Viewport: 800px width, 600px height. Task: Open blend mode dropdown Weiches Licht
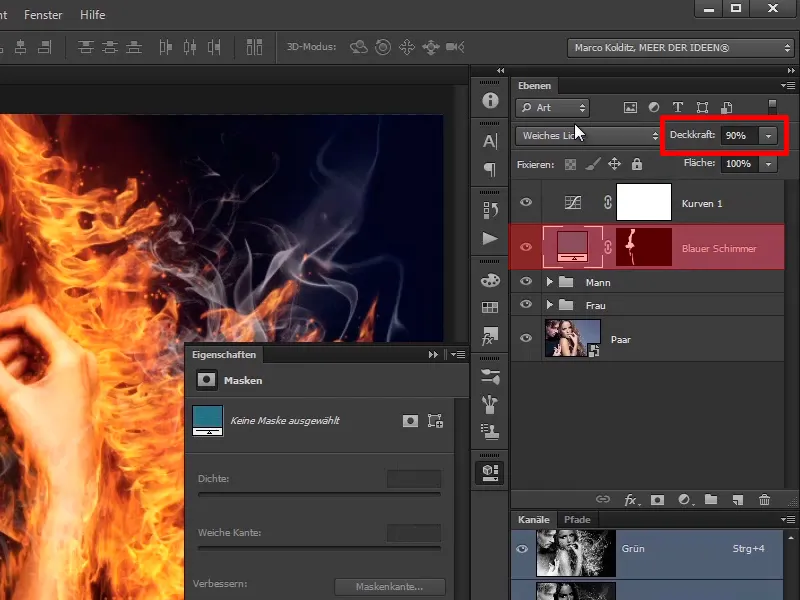tap(590, 136)
